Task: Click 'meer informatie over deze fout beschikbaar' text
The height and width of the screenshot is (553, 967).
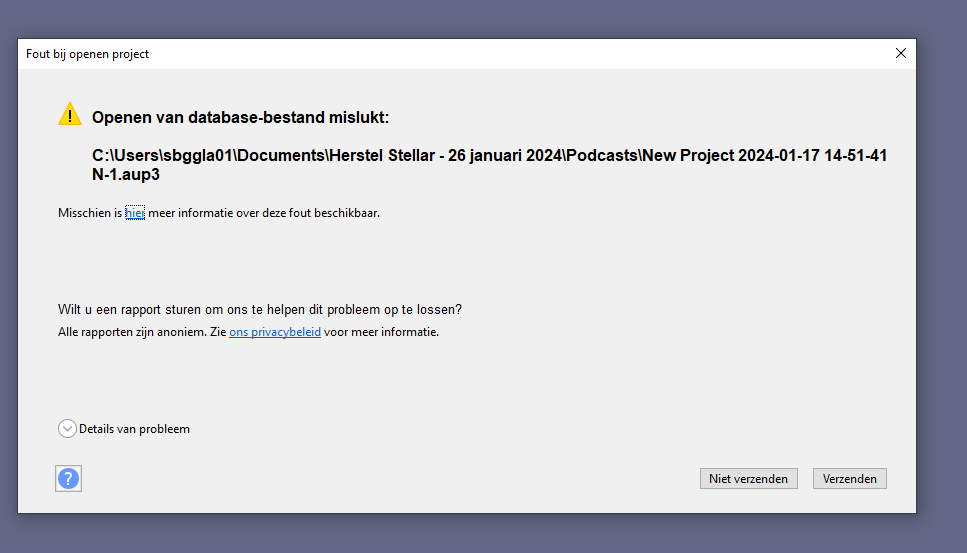Action: (x=264, y=213)
